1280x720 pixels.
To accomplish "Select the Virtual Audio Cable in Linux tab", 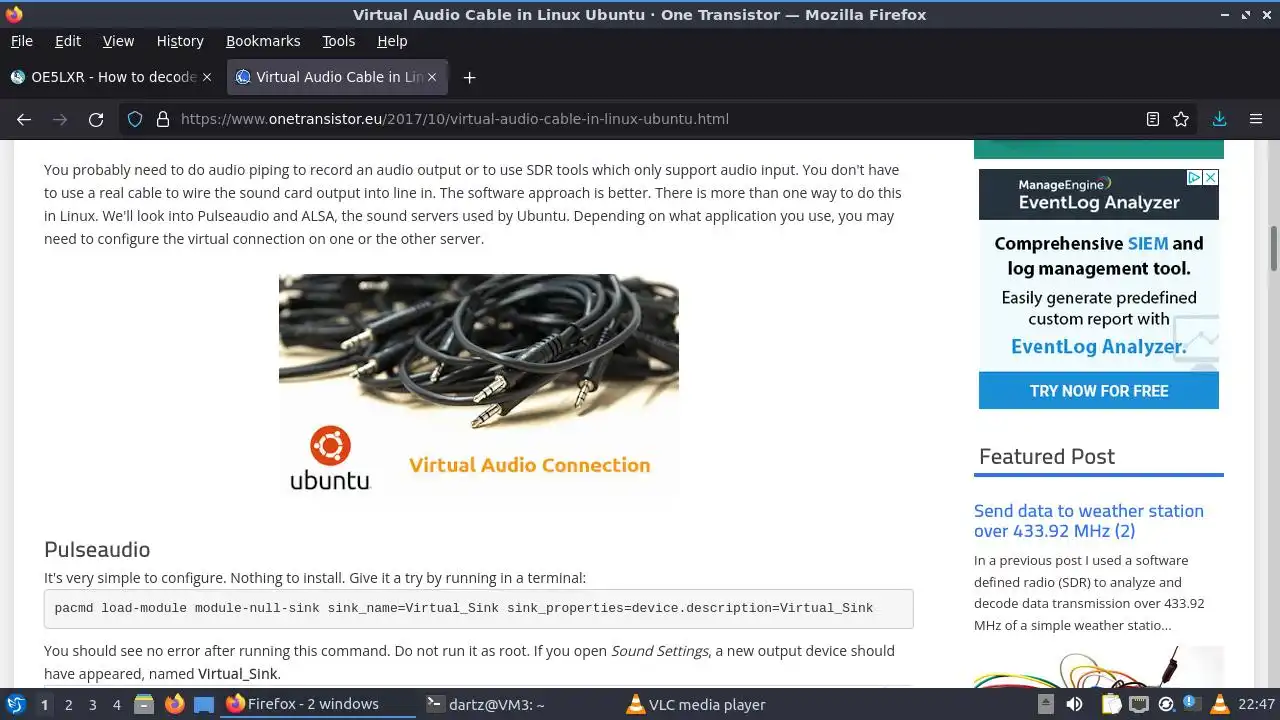I will pos(338,77).
